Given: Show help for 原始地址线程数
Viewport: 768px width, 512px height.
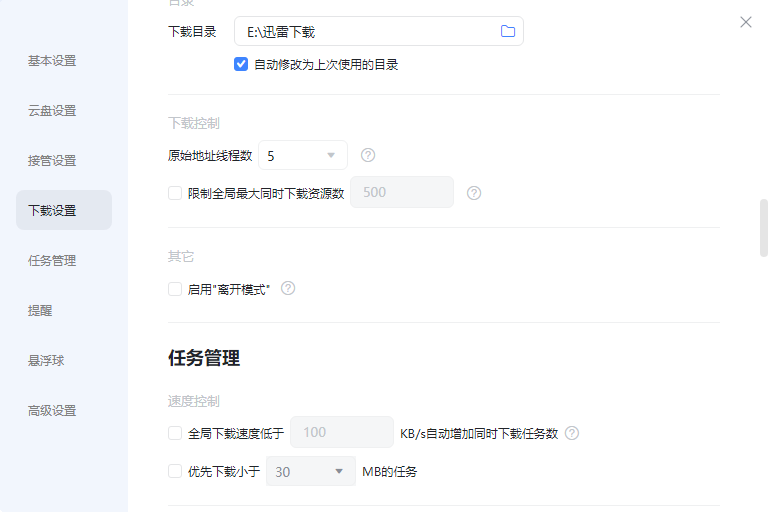Looking at the screenshot, I should tap(368, 155).
